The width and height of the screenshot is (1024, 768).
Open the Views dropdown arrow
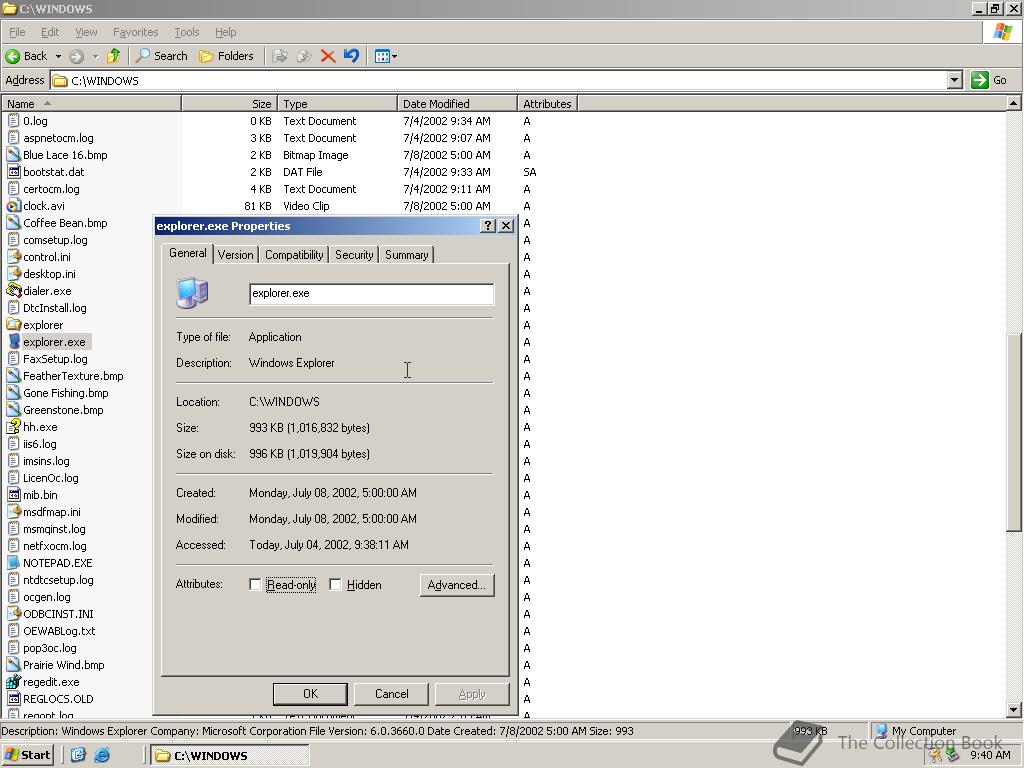point(394,56)
